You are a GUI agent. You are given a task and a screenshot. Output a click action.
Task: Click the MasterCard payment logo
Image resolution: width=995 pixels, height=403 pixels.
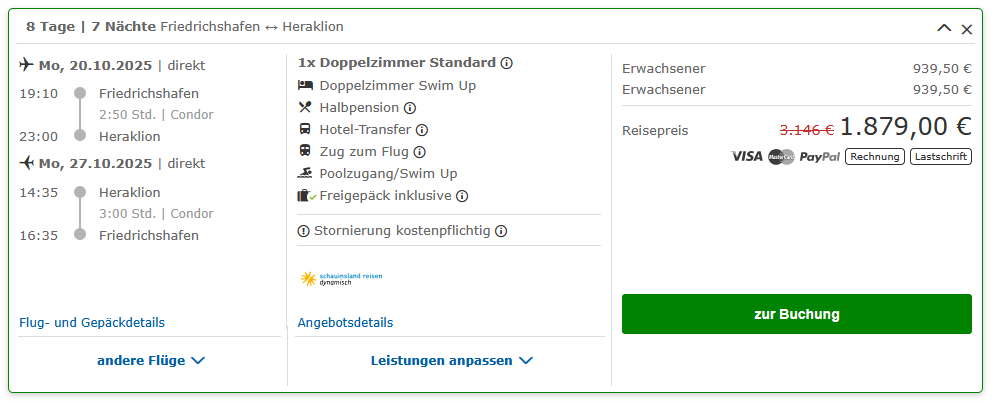[781, 157]
